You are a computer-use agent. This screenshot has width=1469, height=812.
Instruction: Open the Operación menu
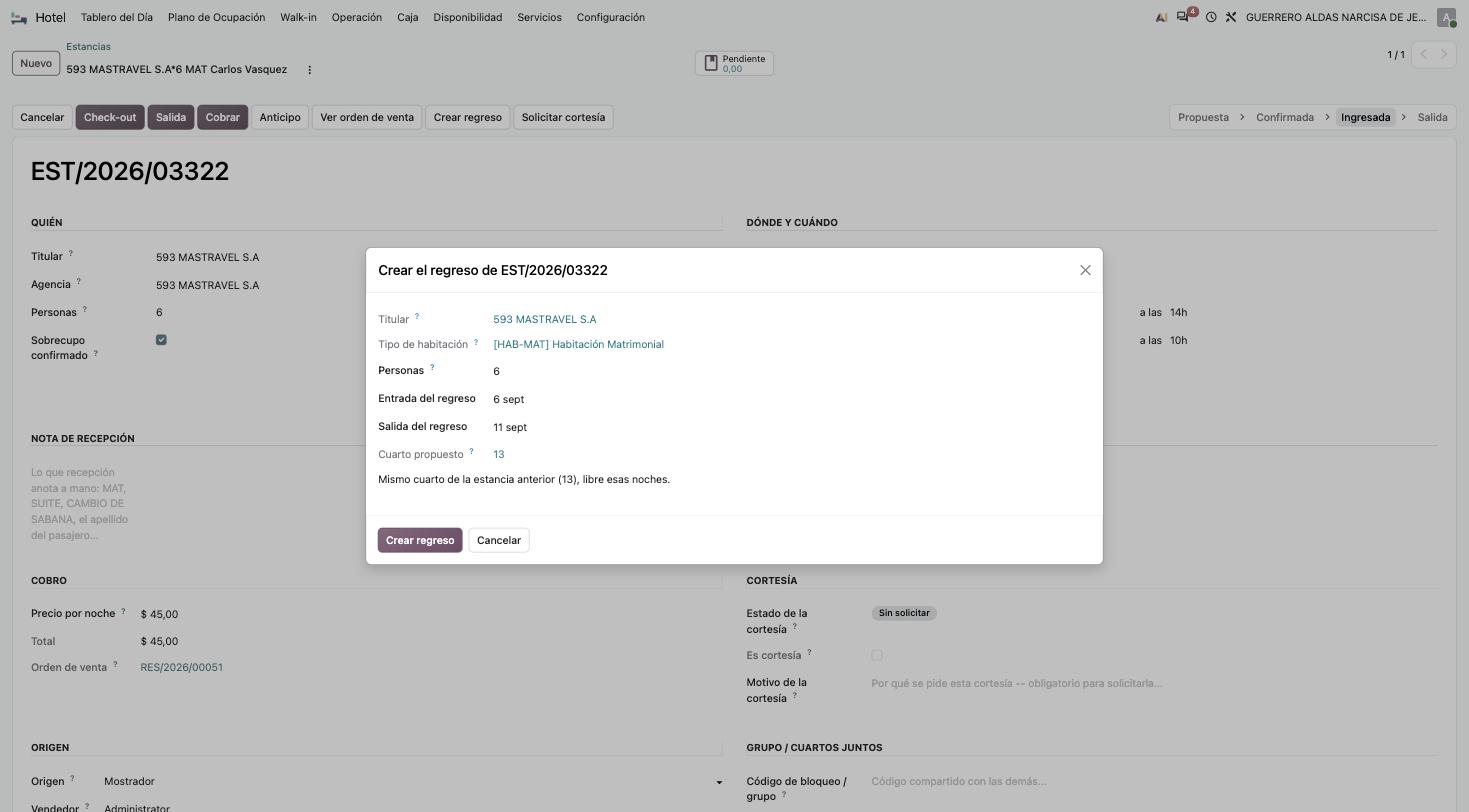(x=357, y=17)
